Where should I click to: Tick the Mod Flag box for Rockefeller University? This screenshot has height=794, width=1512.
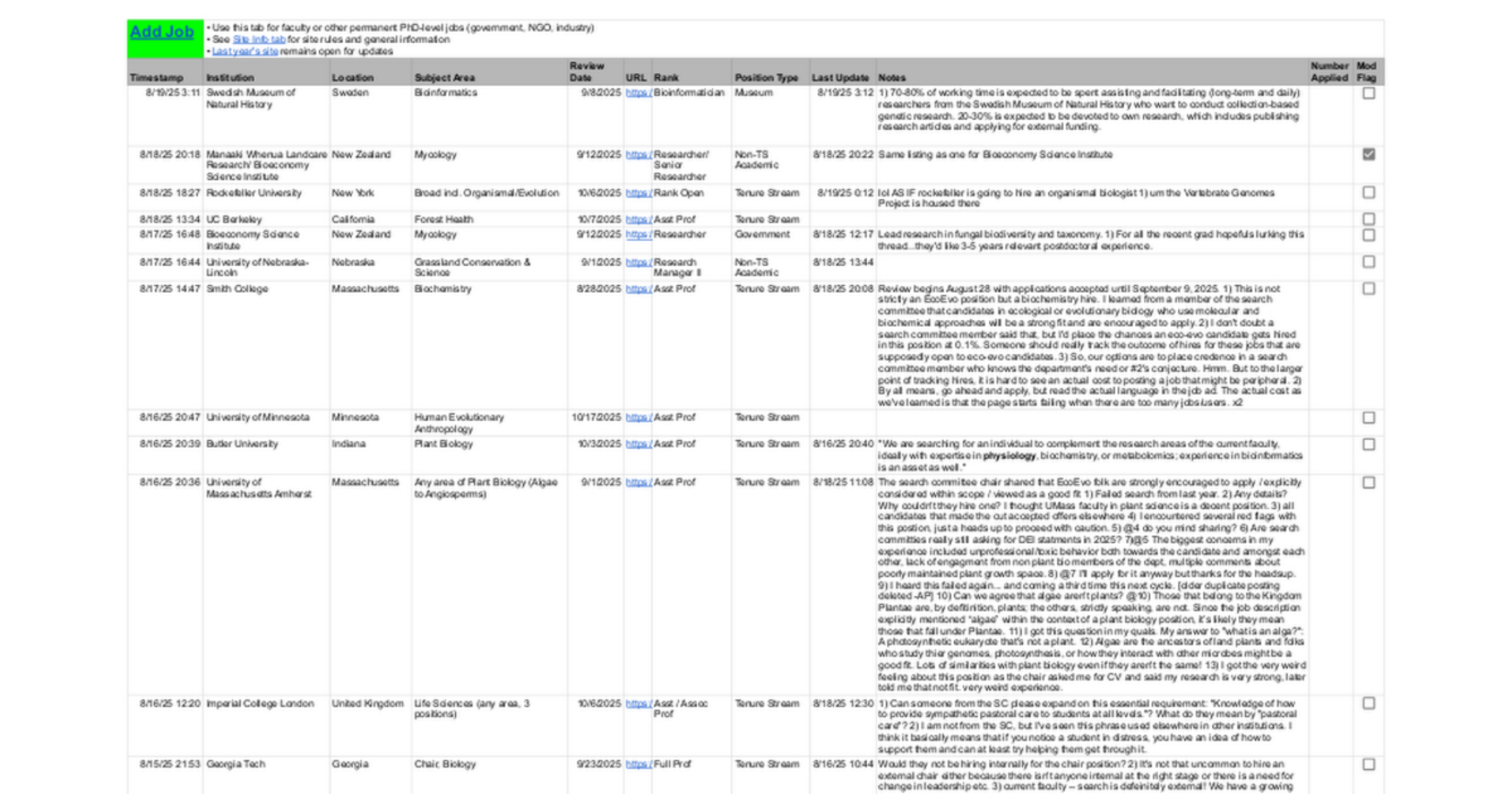tap(1368, 193)
